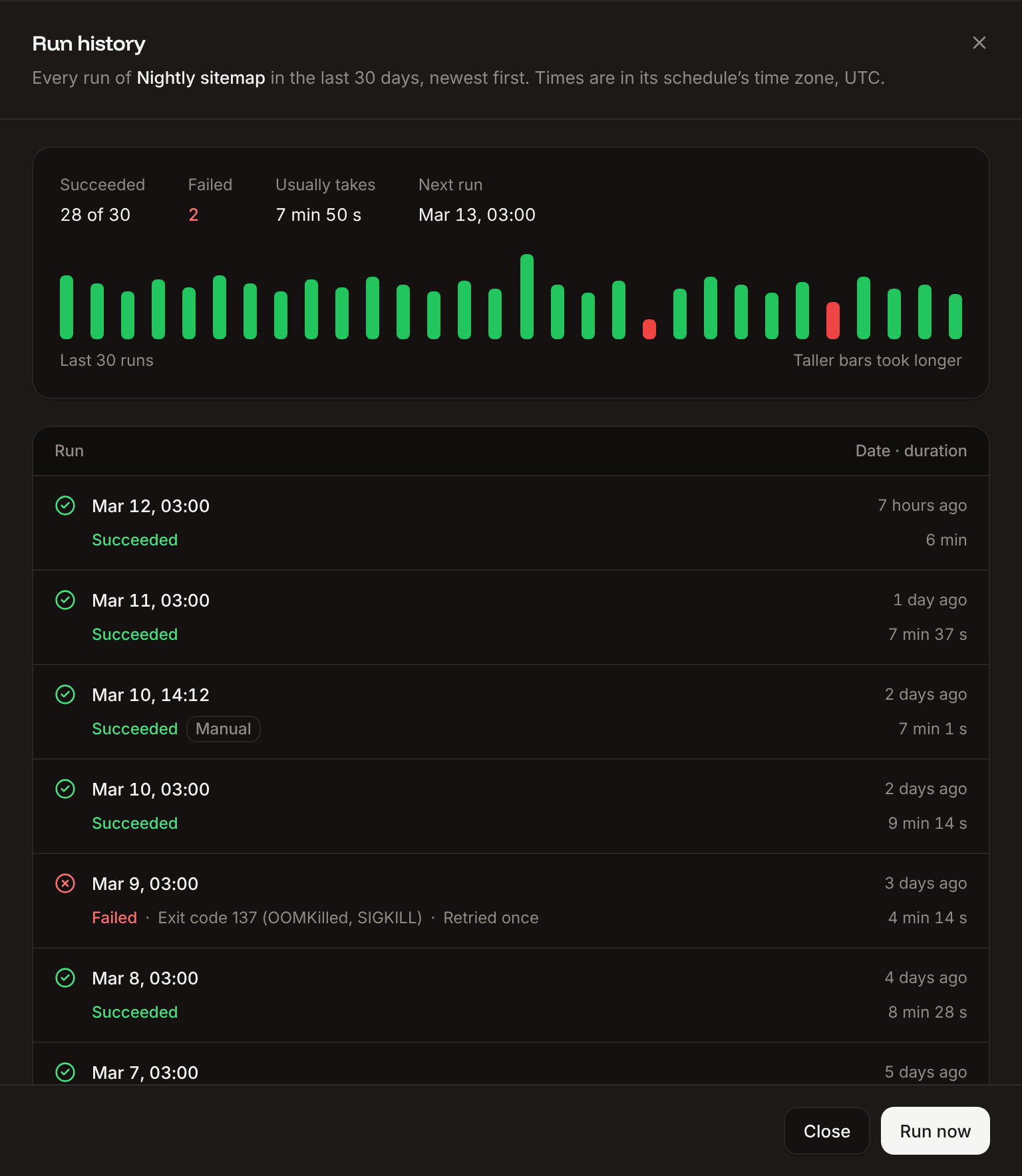Image resolution: width=1022 pixels, height=1176 pixels.
Task: Open the Mar 9, 03:00 run
Action: tap(511, 901)
